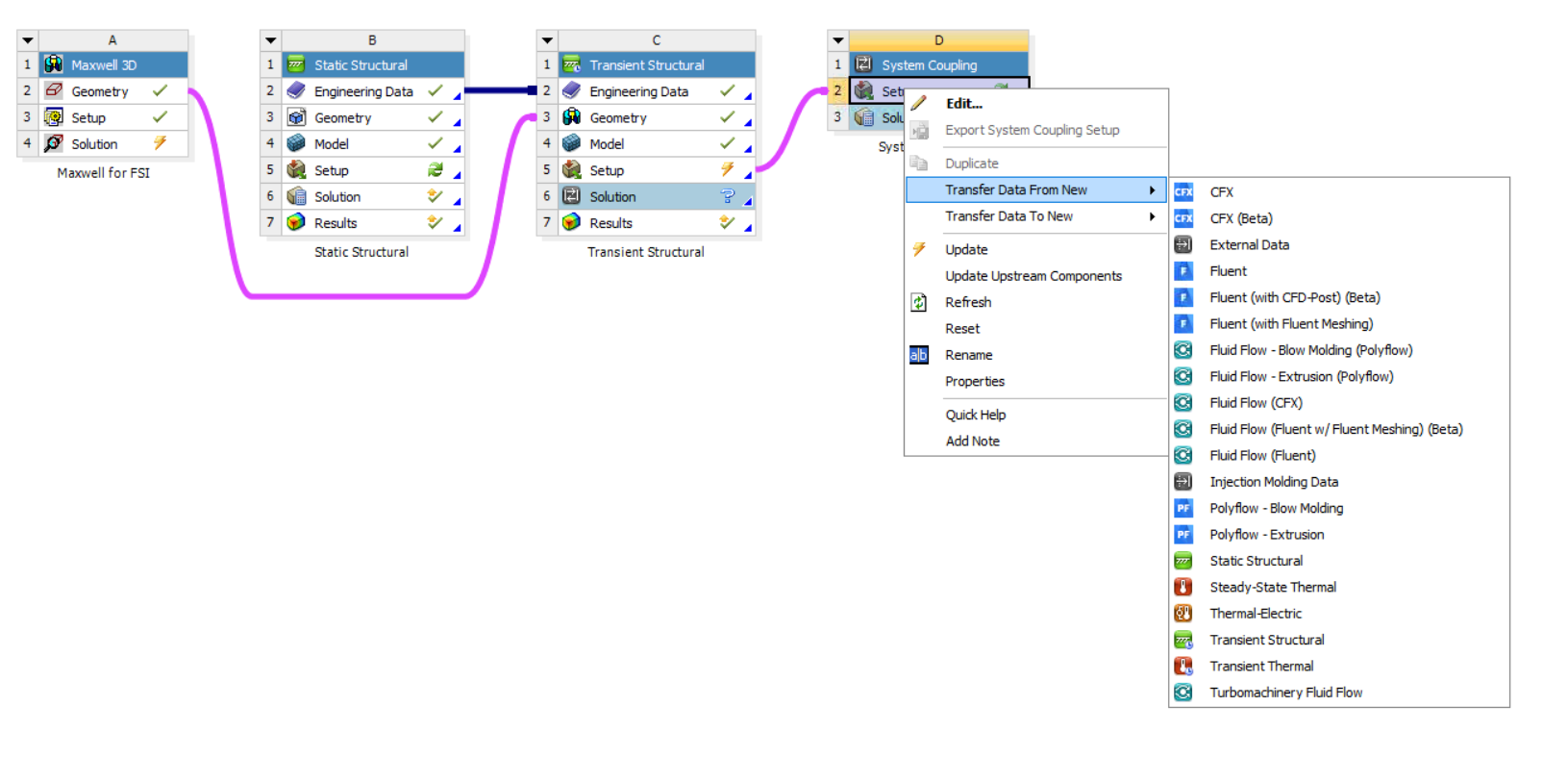Open system D dropdown arrow
1568x757 pixels.
click(838, 40)
